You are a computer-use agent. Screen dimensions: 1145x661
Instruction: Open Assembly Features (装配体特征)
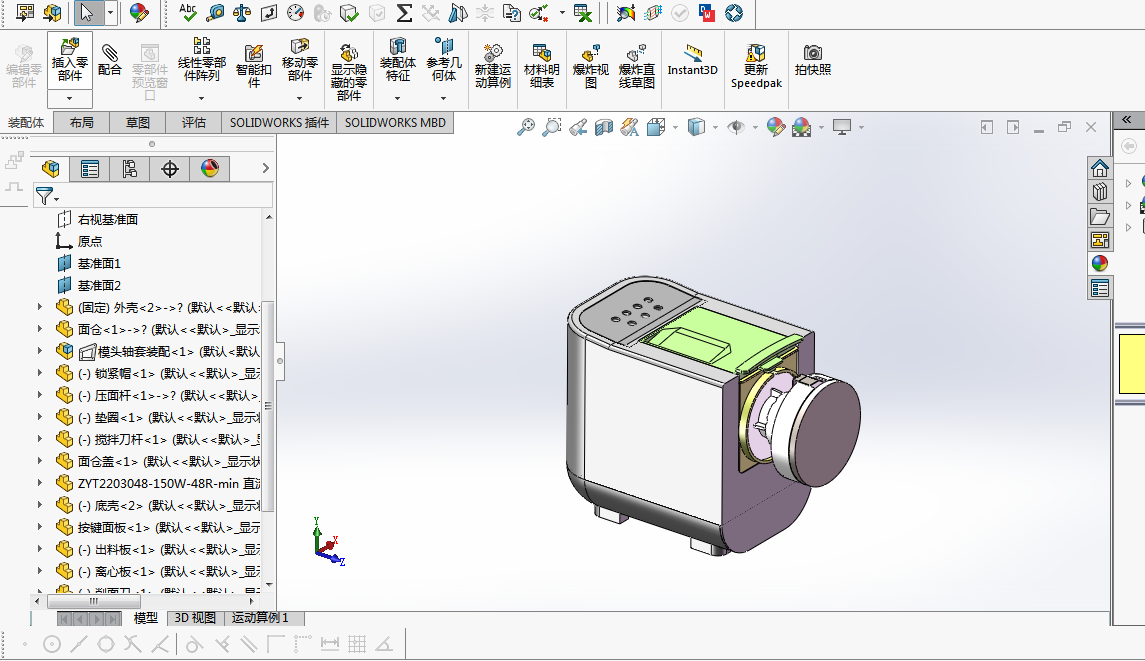tap(397, 60)
